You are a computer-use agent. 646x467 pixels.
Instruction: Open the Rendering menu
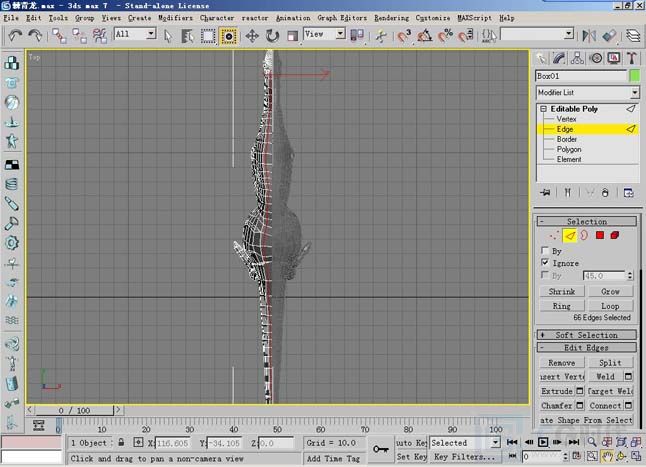391,18
